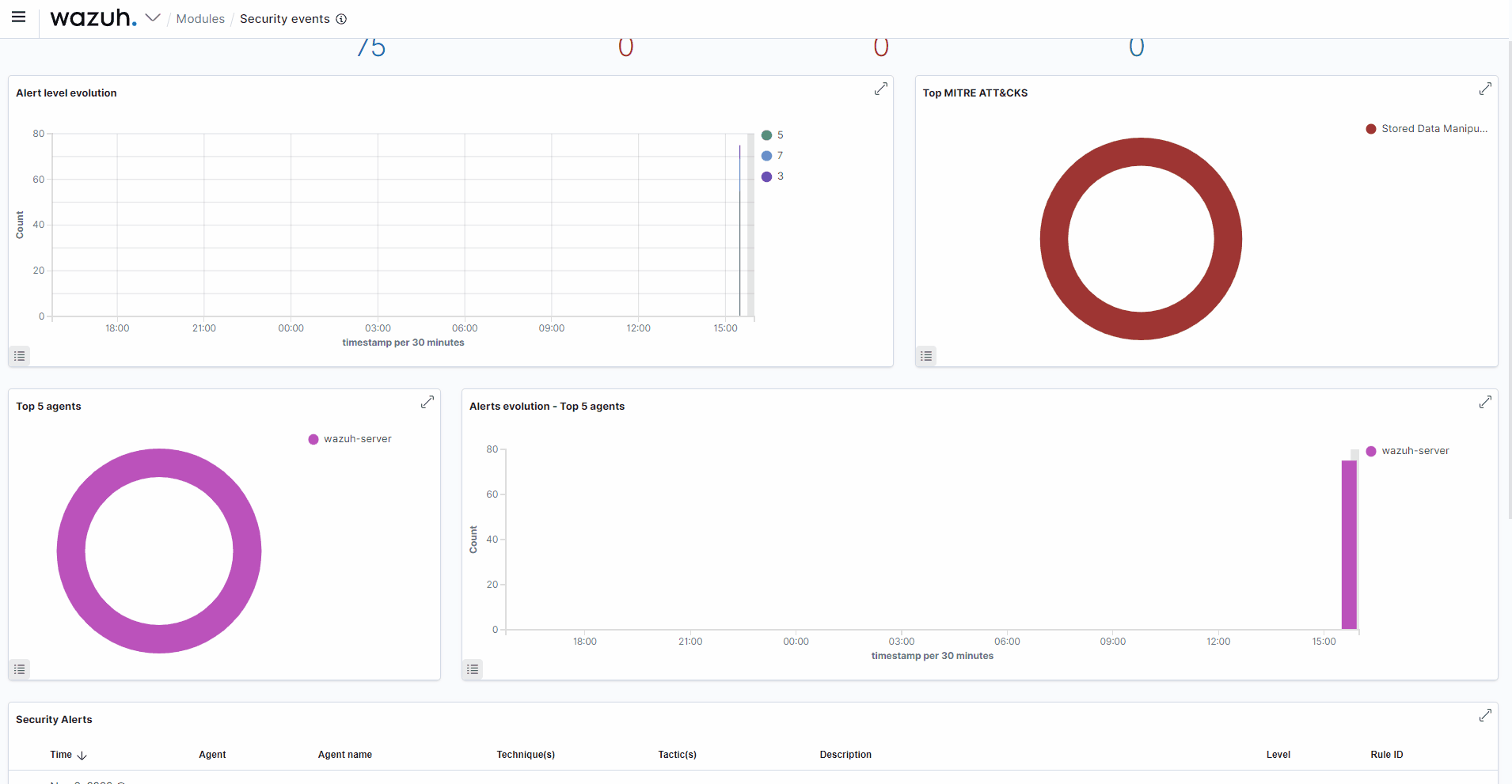Open the data inspector on Top MITRE ATT&CKS
Screen dimensions: 1512x784
925,356
